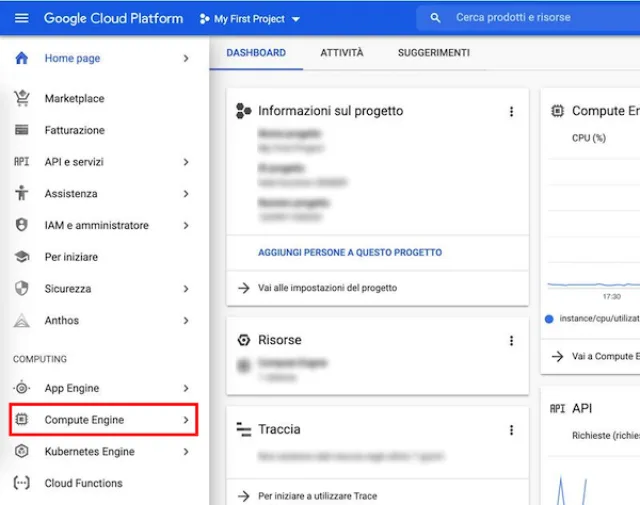
Task: Click AGGIUNGI PERSONE A QUESTO PROGETTO link
Action: 350,253
